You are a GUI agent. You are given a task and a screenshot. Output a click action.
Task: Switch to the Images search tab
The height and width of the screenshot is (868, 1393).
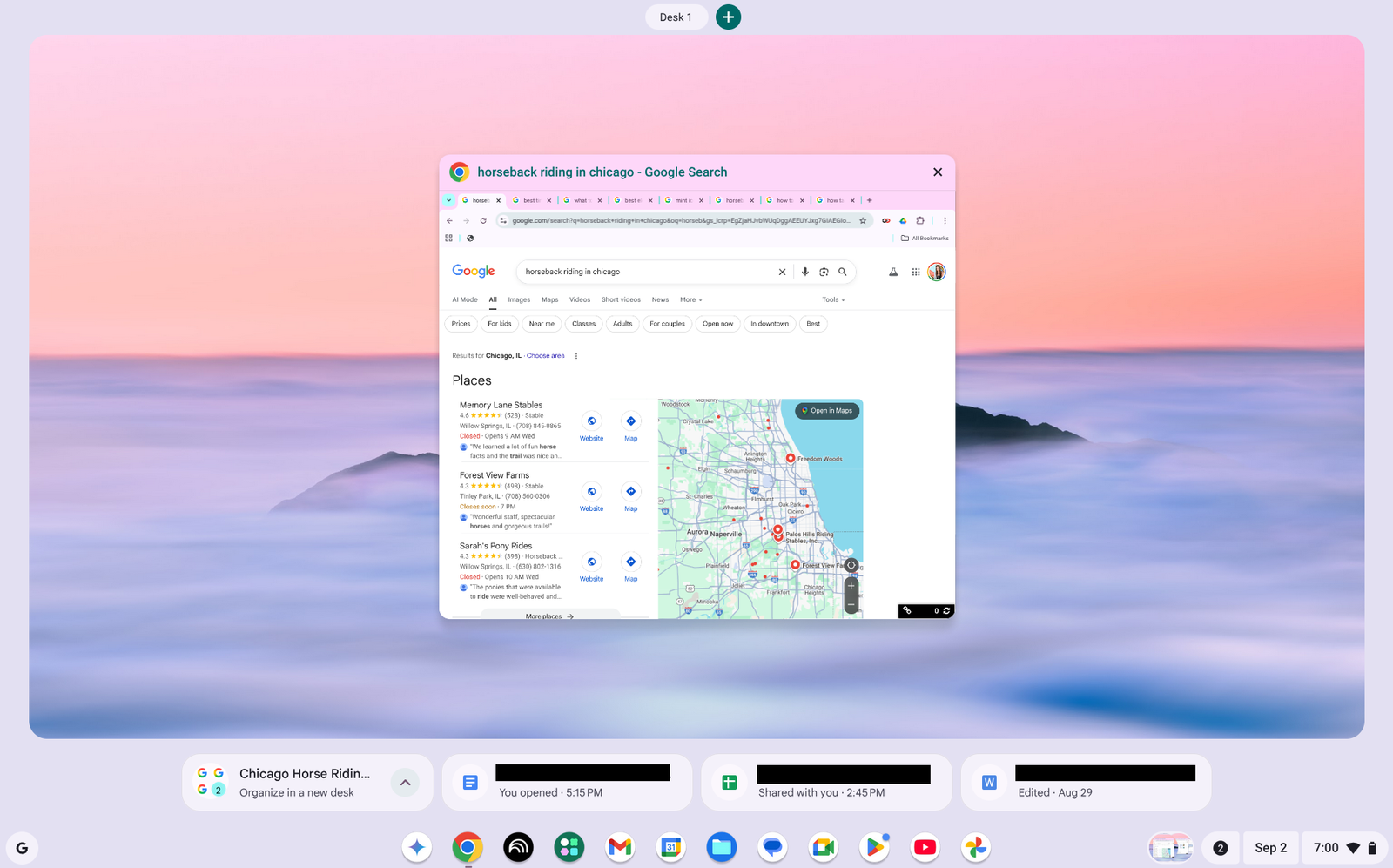pyautogui.click(x=519, y=299)
